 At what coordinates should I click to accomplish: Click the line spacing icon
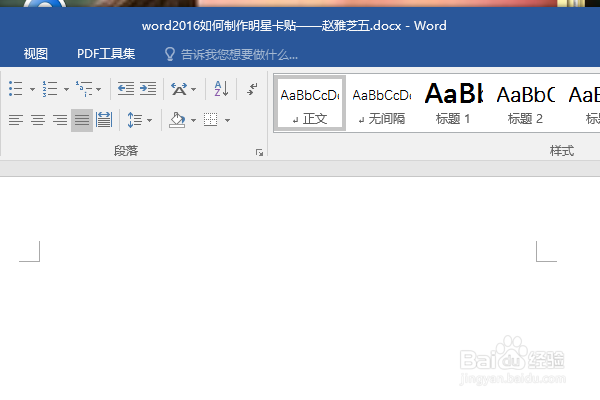pyautogui.click(x=134, y=120)
